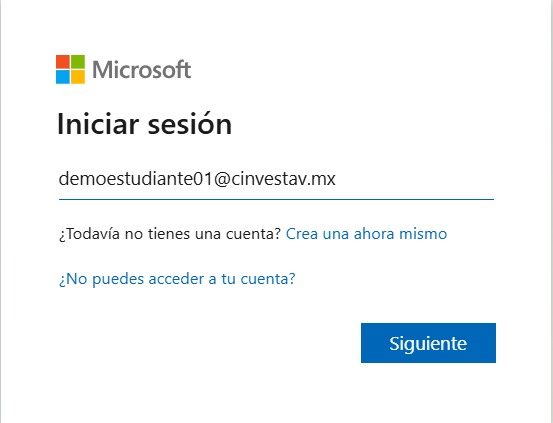Click the "Iniciar sesión" heading
553x423 pixels.
point(145,124)
